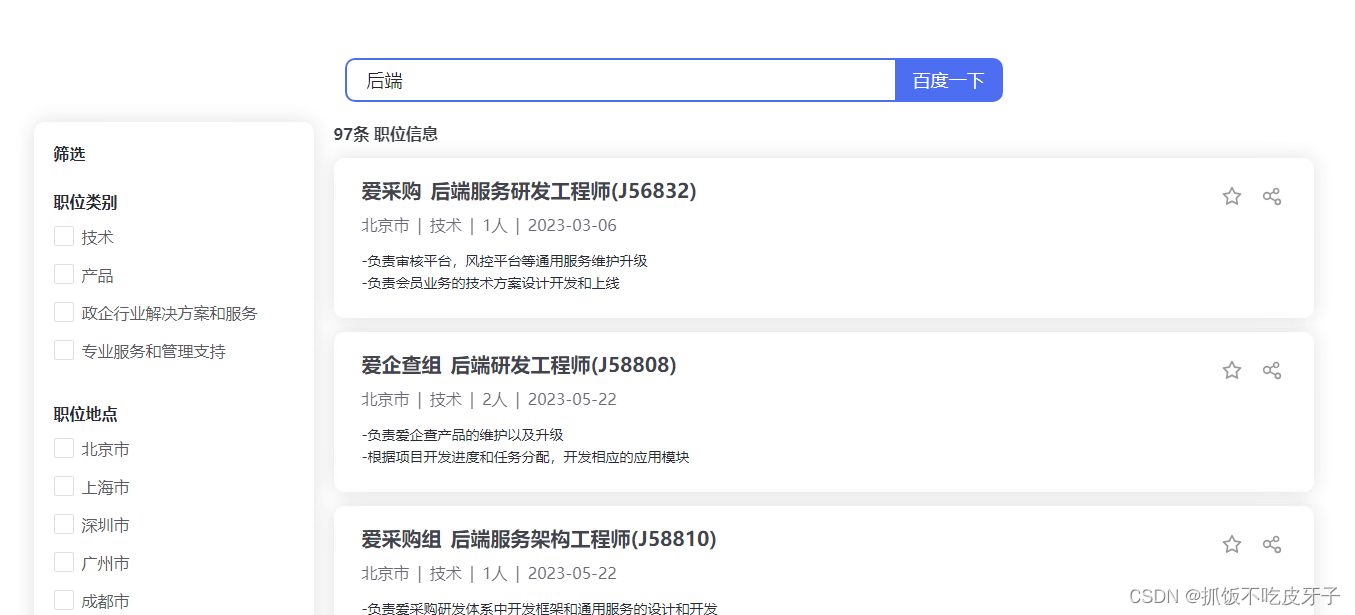Open the 爱企查组 后端研发工程师(J58808) job title
This screenshot has height=615, width=1355.
coord(519,365)
